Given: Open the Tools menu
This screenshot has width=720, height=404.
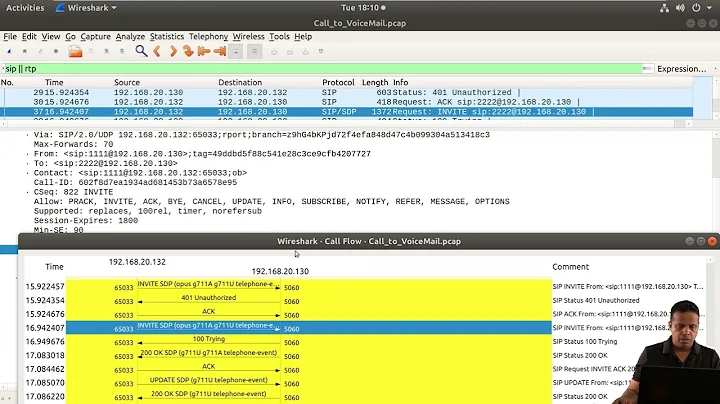Looking at the screenshot, I should pyautogui.click(x=279, y=36).
